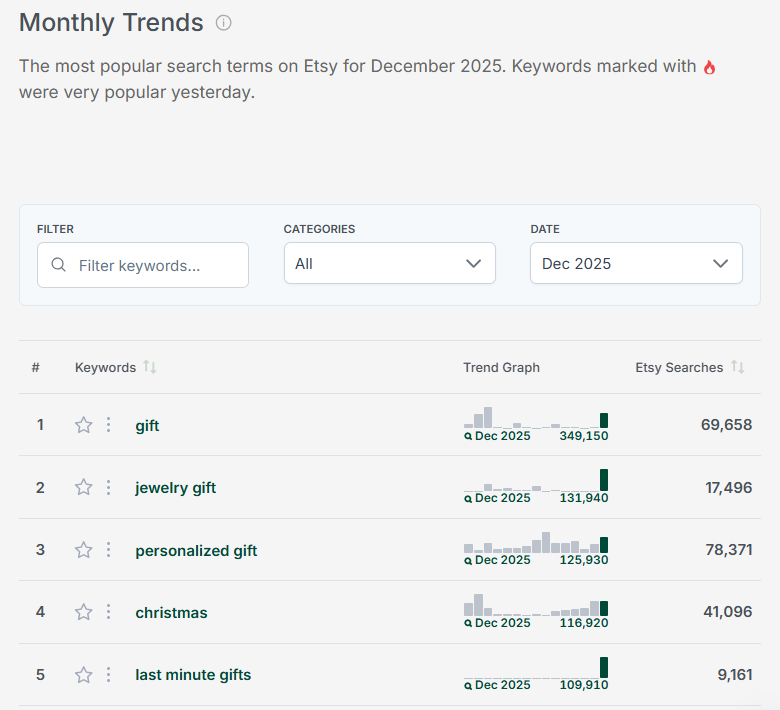Star the last minute gifts keyword

[84, 675]
